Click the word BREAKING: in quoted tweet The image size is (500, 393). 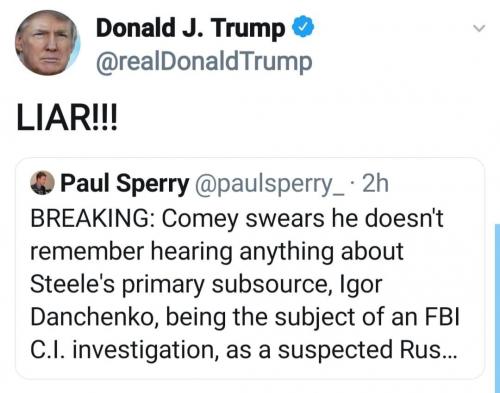coord(93,218)
